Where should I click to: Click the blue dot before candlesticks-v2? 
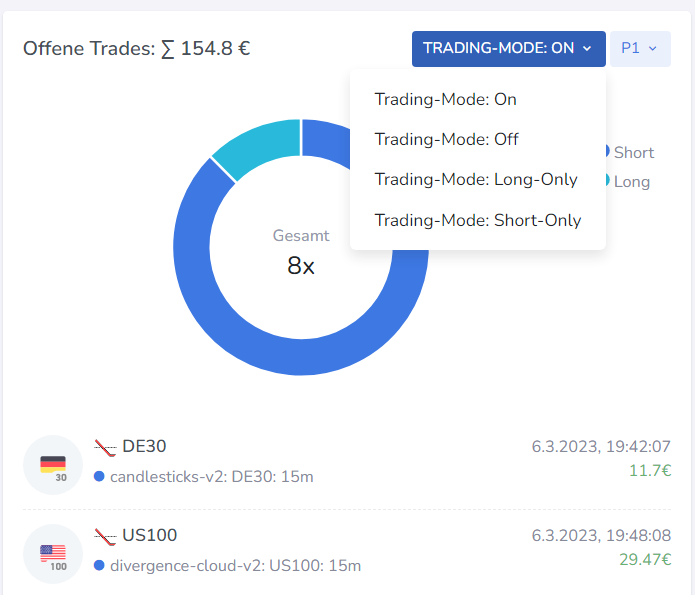click(99, 477)
